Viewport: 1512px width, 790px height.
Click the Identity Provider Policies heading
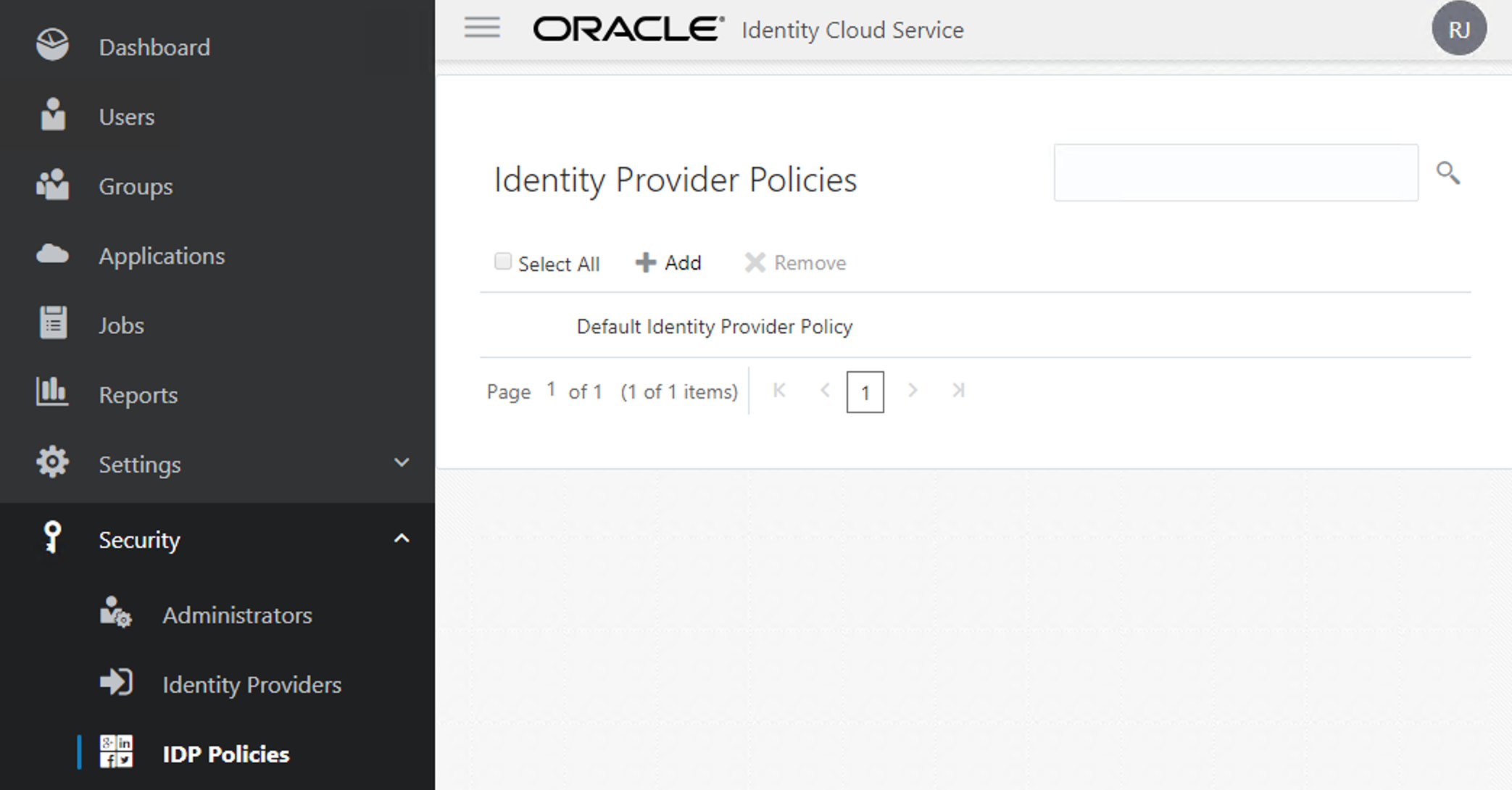tap(675, 180)
